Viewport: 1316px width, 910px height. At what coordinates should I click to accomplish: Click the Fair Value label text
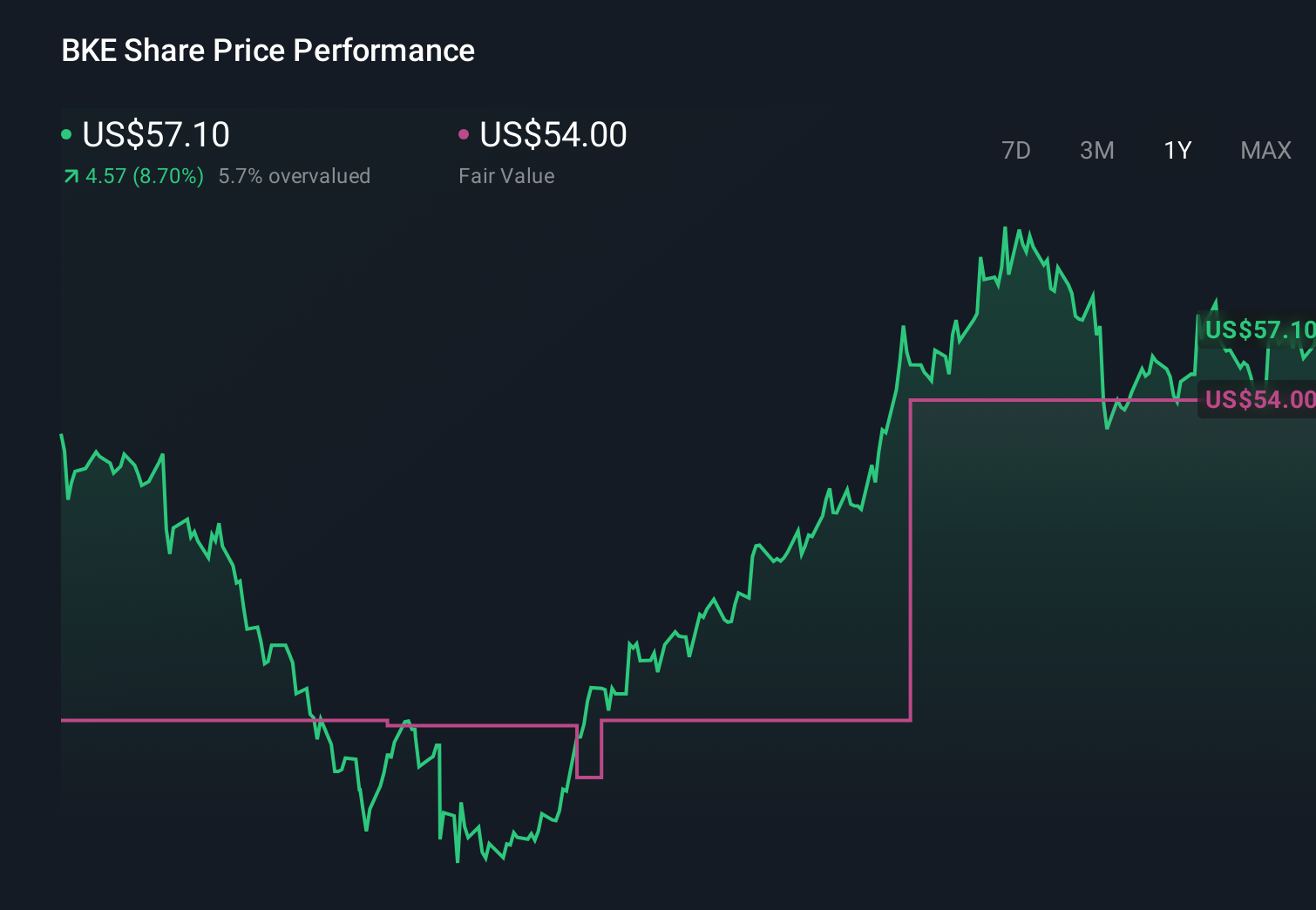coord(506,176)
